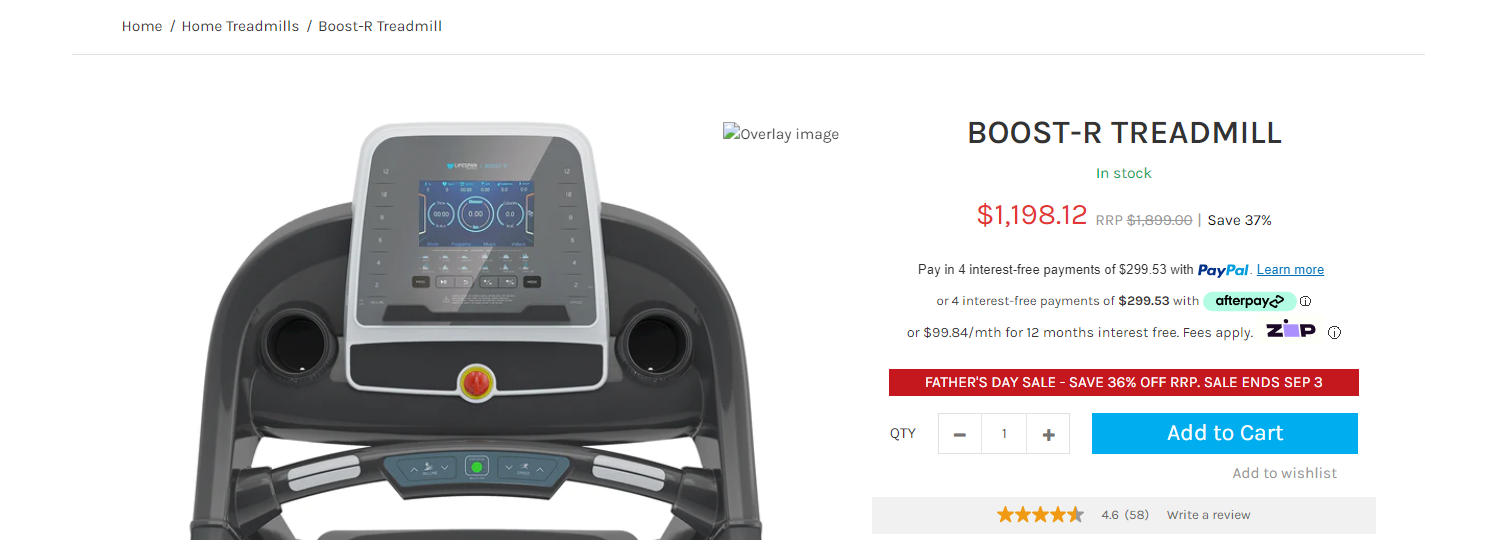Viewport: 1494px width, 540px height.
Task: Click the treadmill product image
Action: [475, 330]
